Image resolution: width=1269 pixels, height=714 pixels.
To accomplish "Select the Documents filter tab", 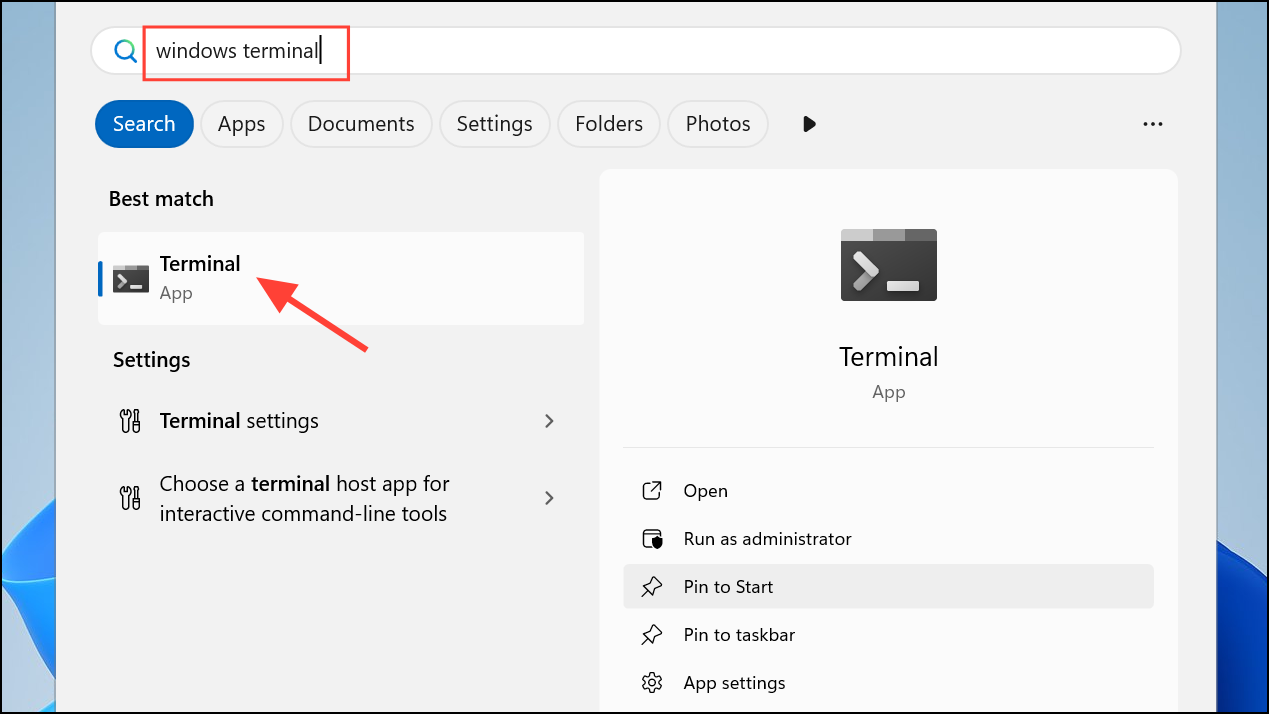I will pos(361,124).
